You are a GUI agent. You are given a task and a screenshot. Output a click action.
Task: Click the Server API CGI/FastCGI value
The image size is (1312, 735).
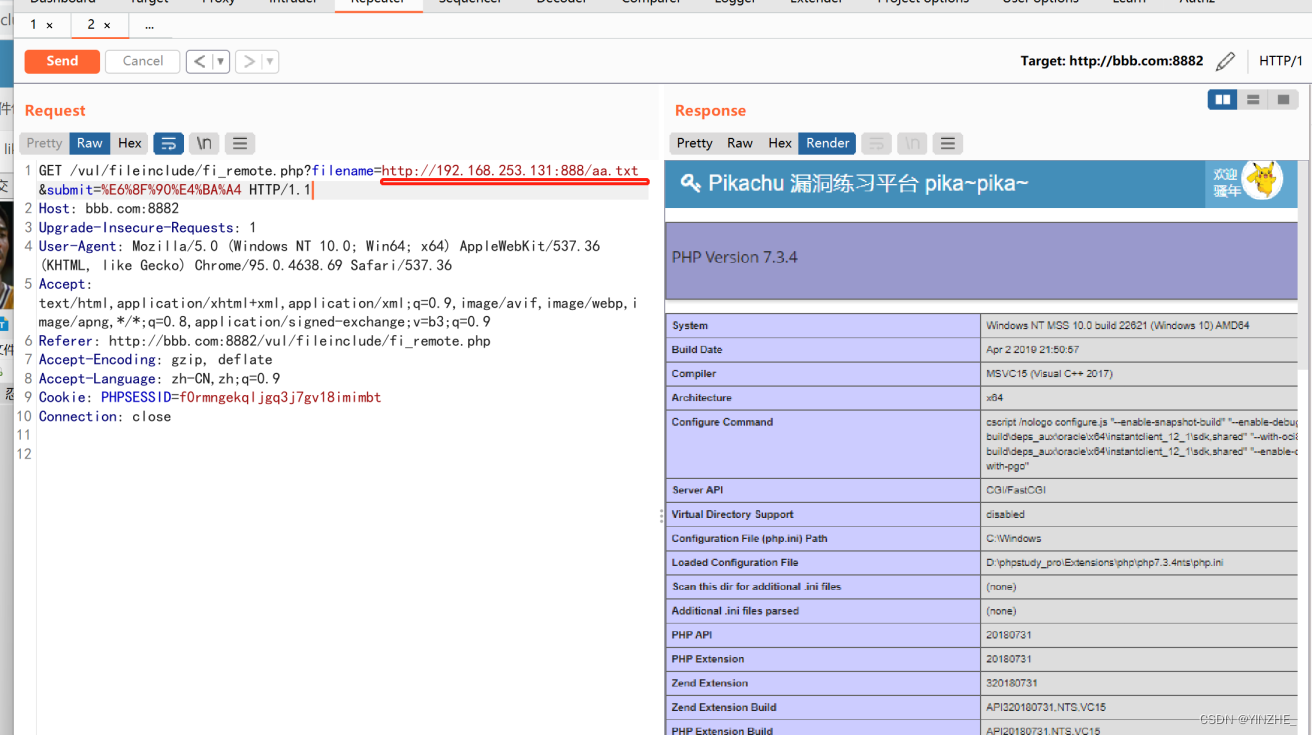pos(1016,490)
